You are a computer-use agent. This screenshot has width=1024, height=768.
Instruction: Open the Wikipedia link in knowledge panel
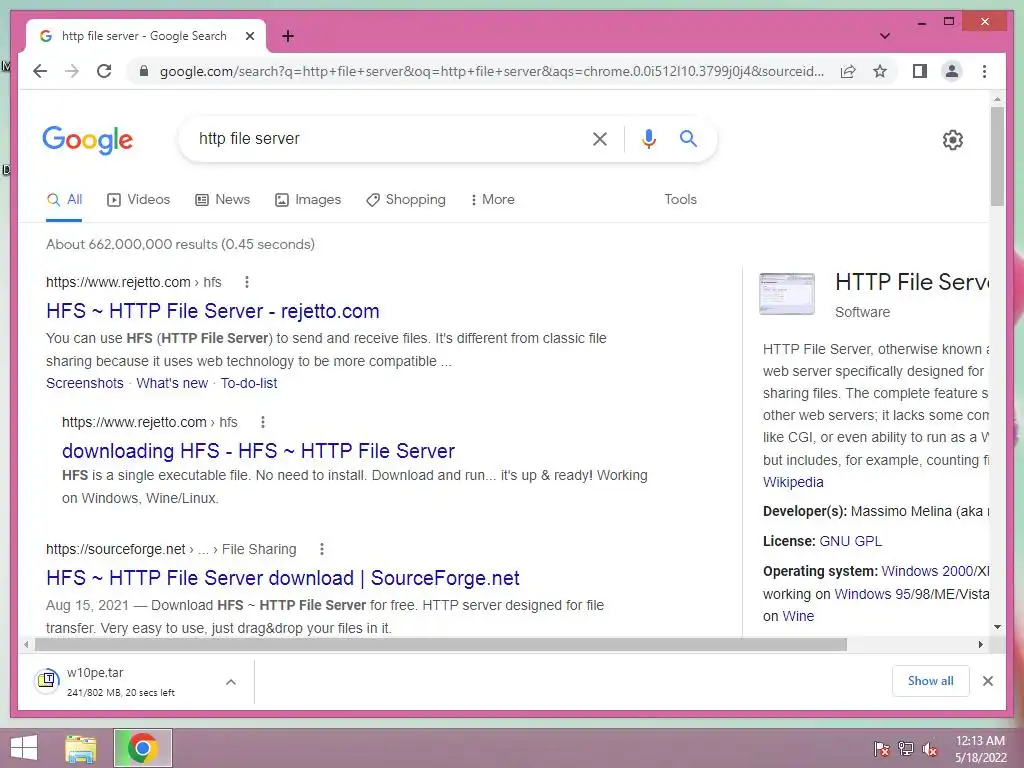tap(793, 482)
